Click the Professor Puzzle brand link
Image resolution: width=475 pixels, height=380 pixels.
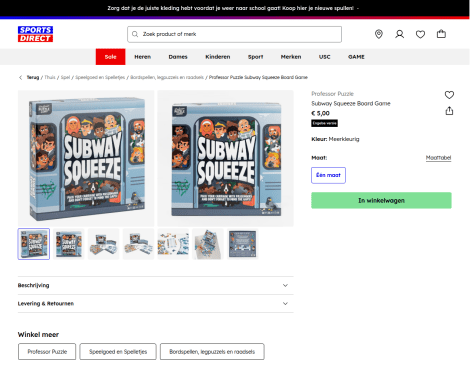click(x=332, y=94)
